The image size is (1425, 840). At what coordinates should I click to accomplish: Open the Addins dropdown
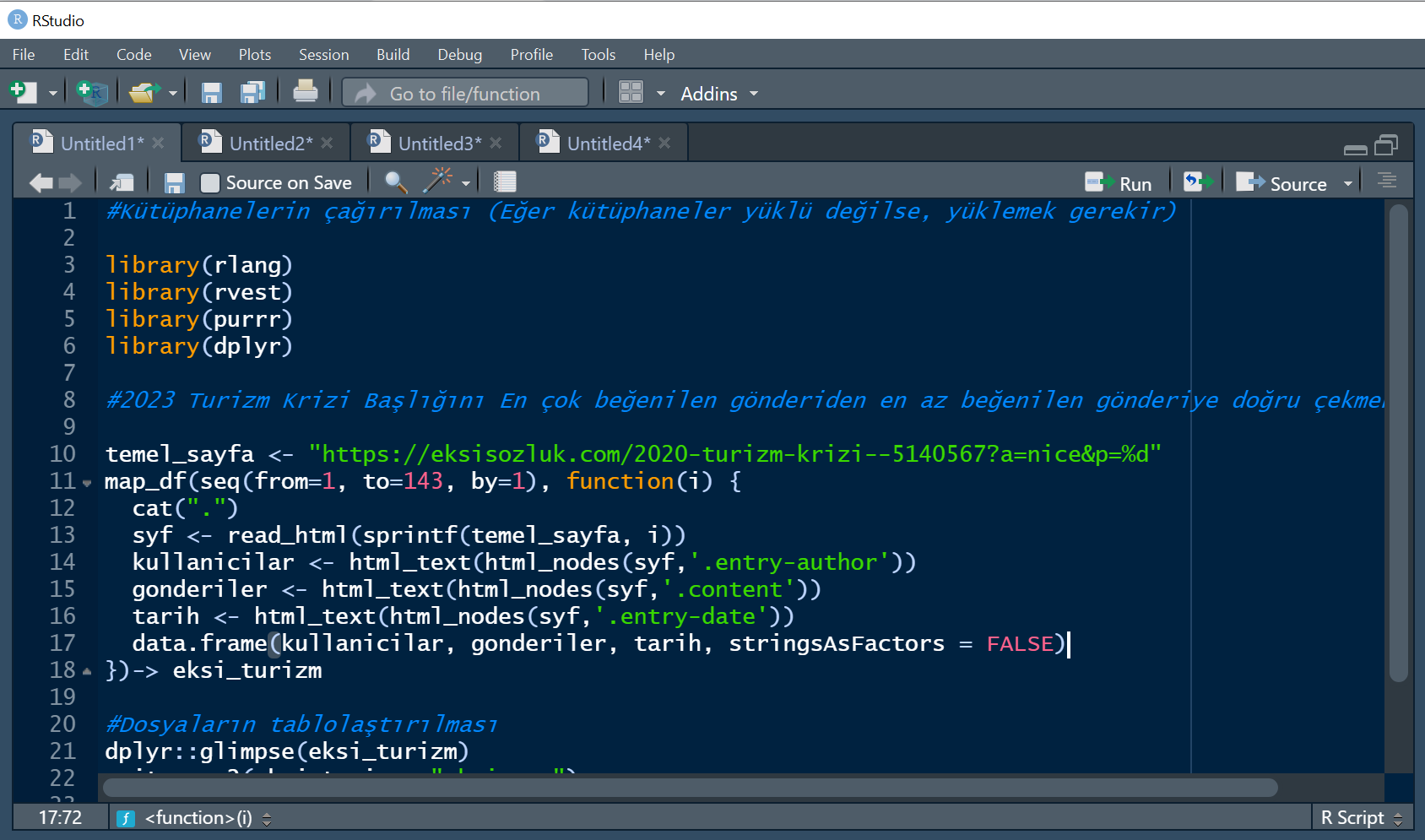[718, 94]
